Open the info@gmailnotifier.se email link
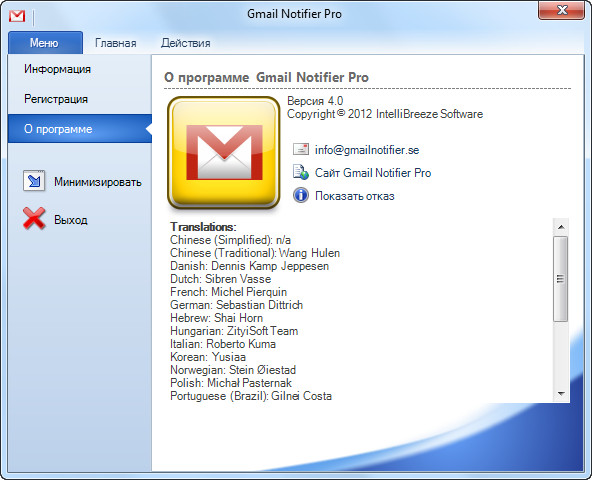 coord(367,150)
